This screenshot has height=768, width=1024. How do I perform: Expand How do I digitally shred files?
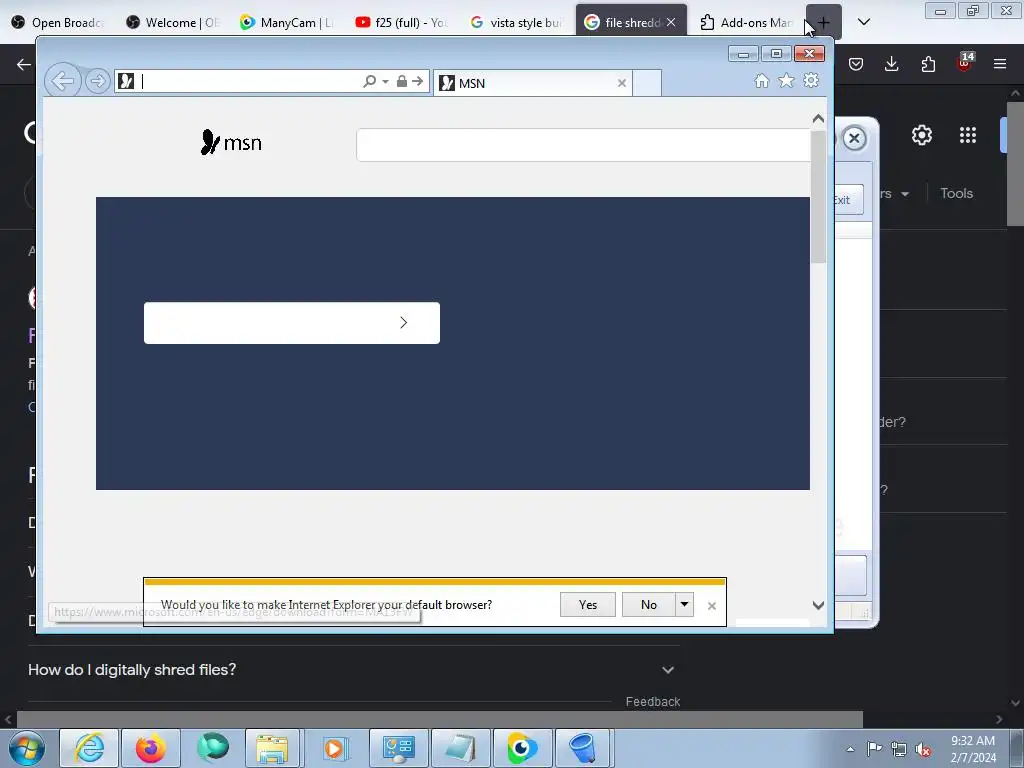click(354, 669)
